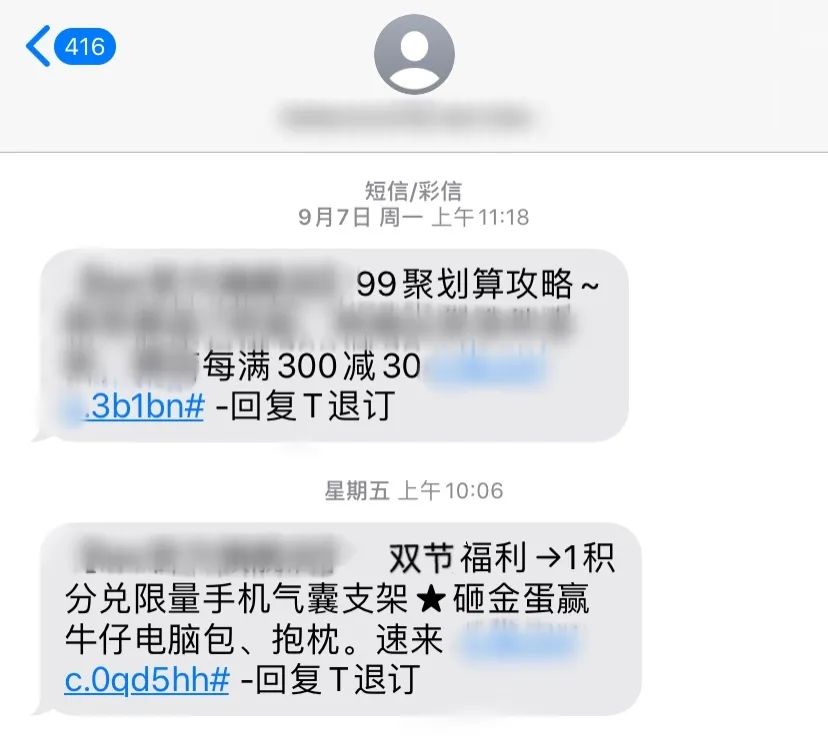Image resolution: width=828 pixels, height=739 pixels.
Task: Tap the 9月7日 周一 上午11:18 timestamp
Action: 413,217
